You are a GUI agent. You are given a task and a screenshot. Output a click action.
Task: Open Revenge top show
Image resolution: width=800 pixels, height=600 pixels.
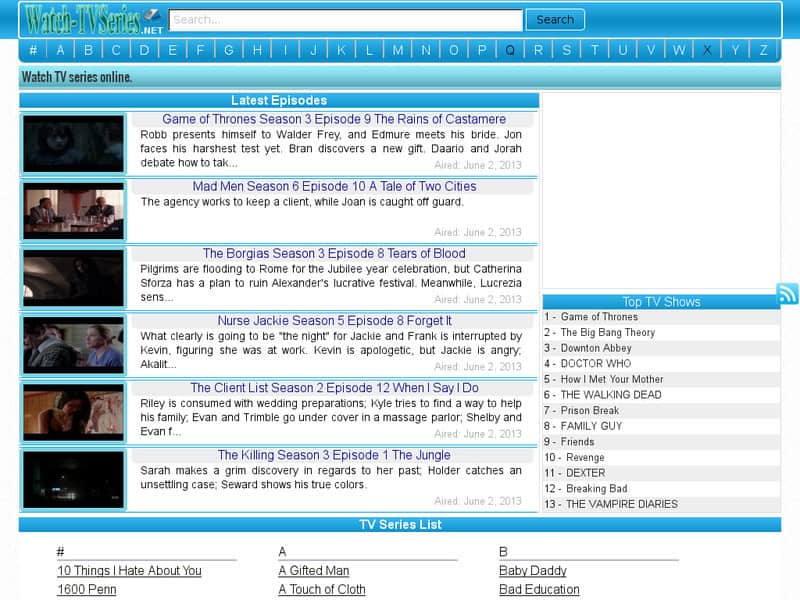click(585, 458)
